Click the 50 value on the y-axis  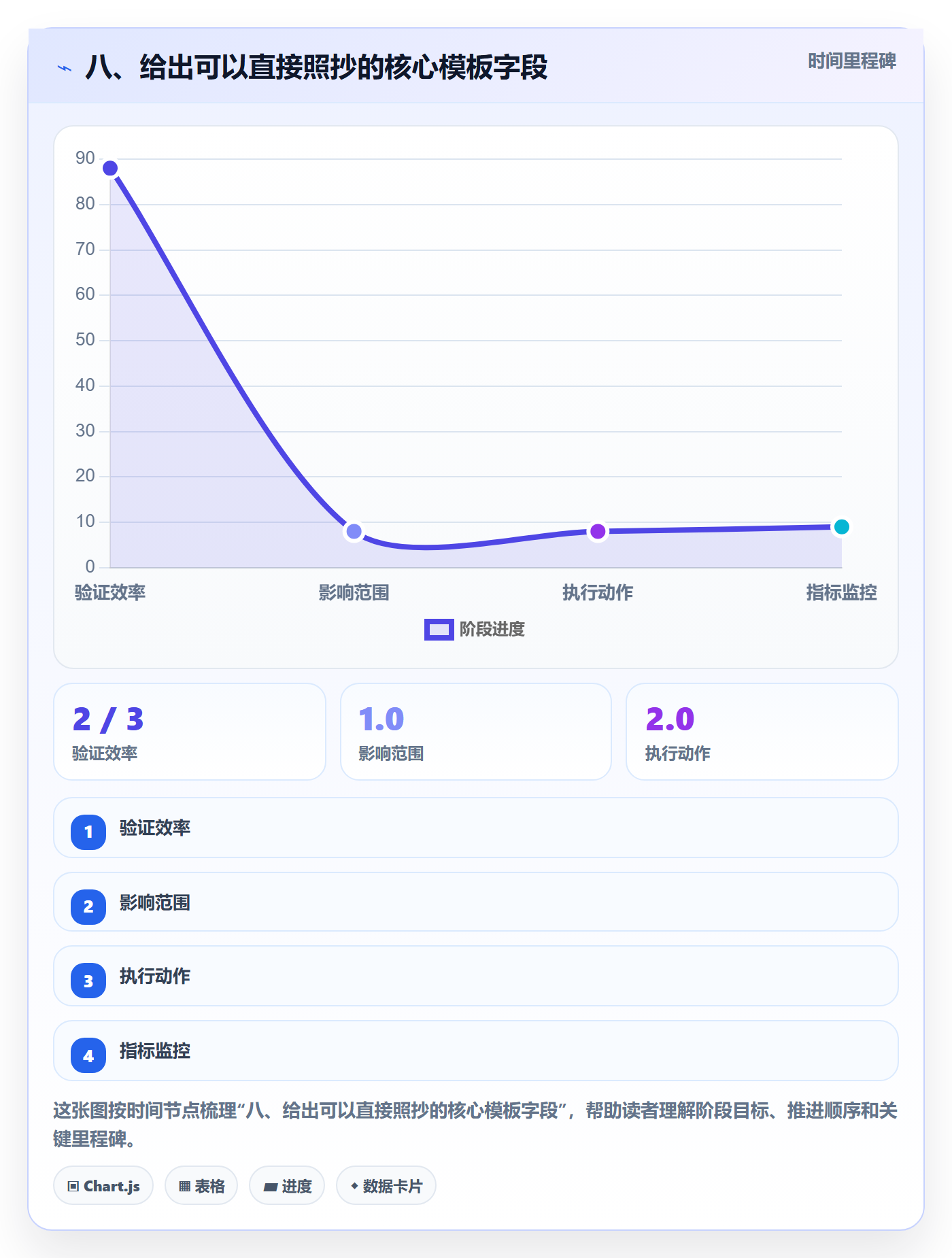pyautogui.click(x=85, y=340)
